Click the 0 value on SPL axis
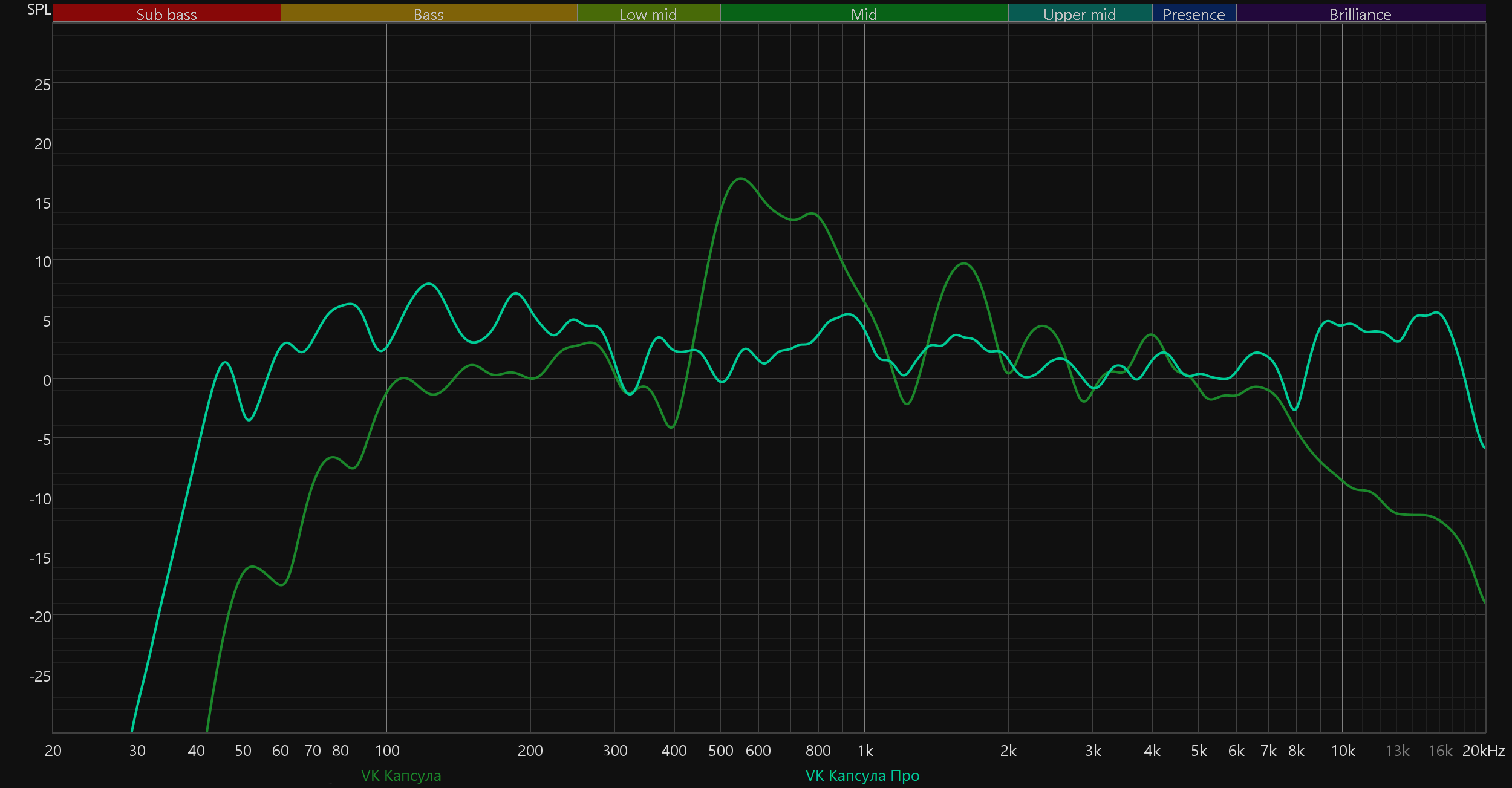The width and height of the screenshot is (1512, 788). [47, 380]
